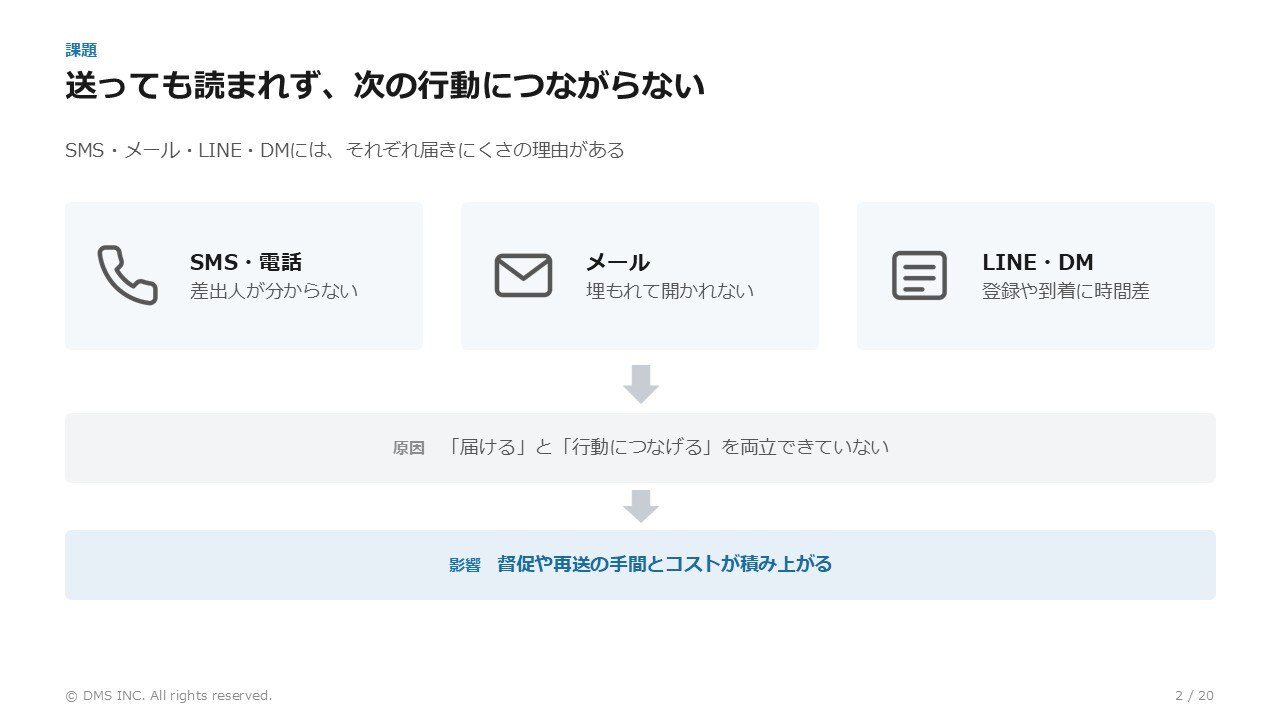Viewport: 1280px width, 720px height.
Task: Click the gray down arrow above the 原因 box
Action: tap(640, 384)
